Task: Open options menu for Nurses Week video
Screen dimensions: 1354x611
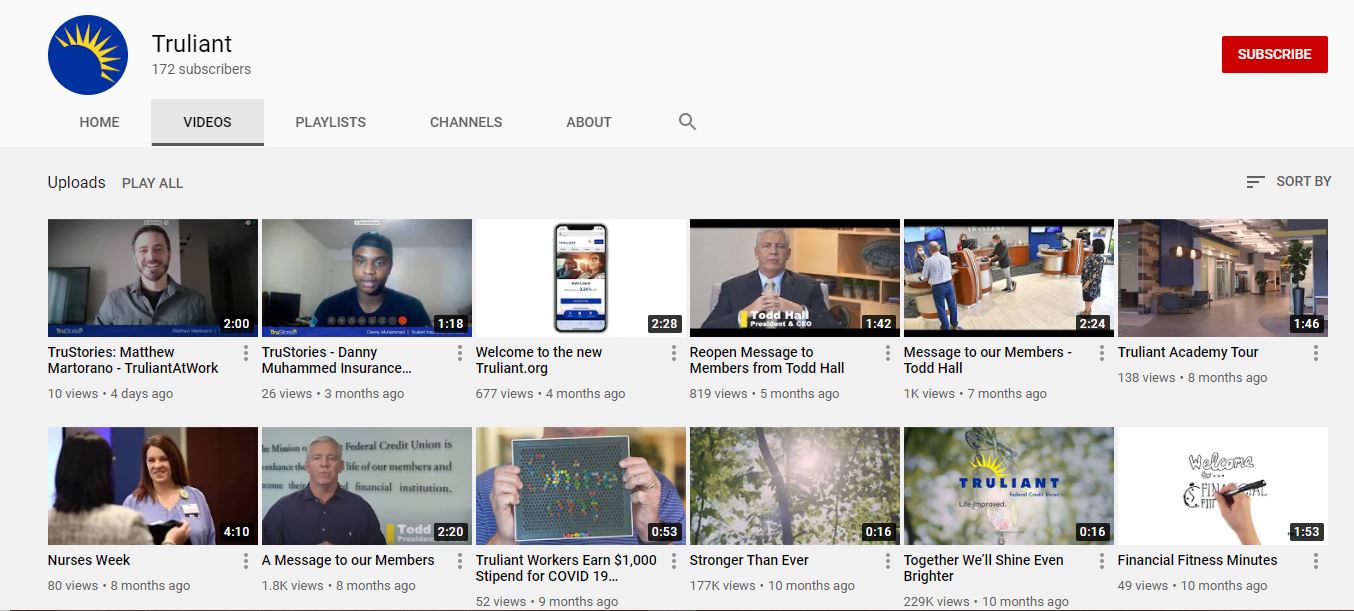Action: click(246, 561)
